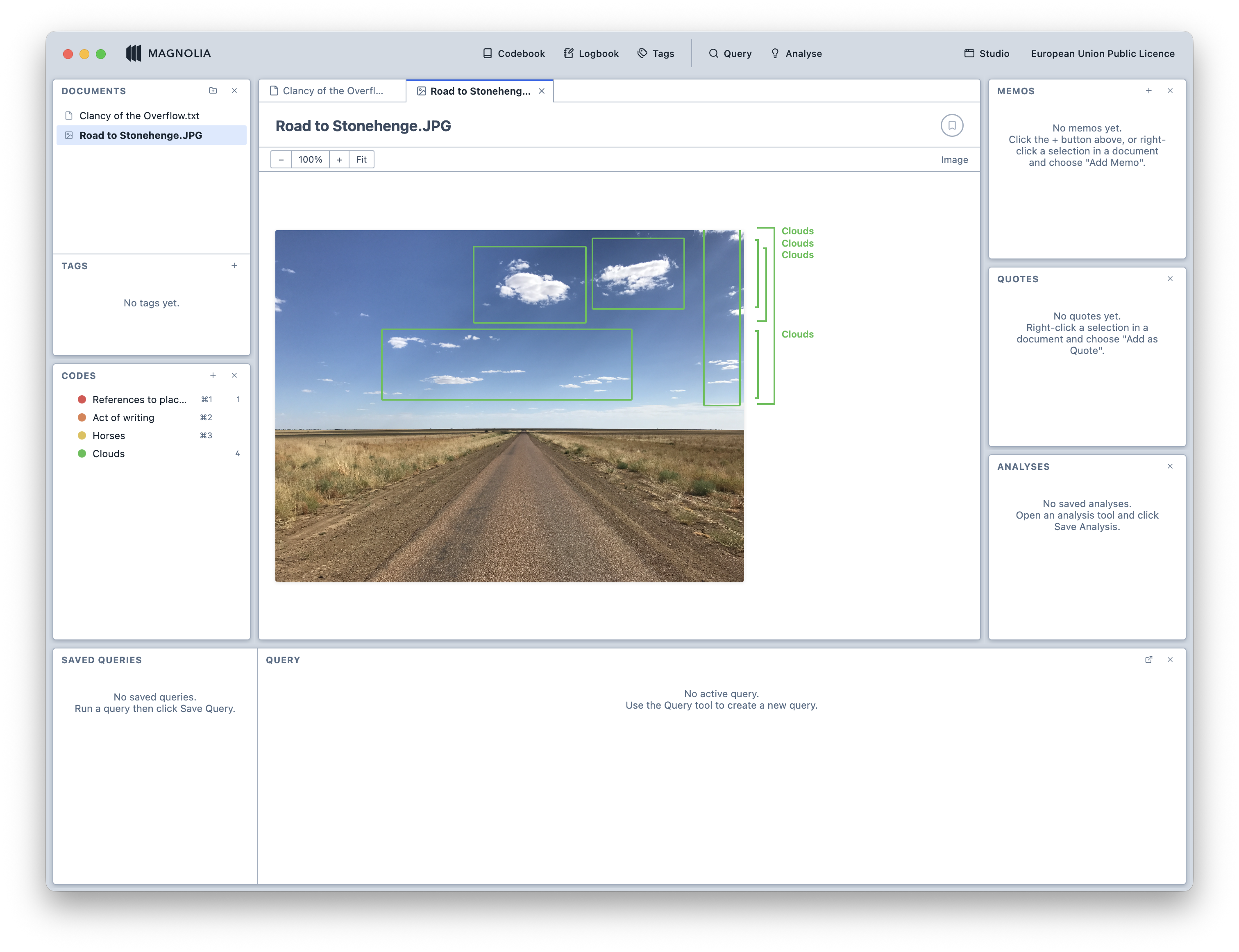This screenshot has width=1239, height=952.
Task: Close the Memos panel
Action: coord(1170,91)
